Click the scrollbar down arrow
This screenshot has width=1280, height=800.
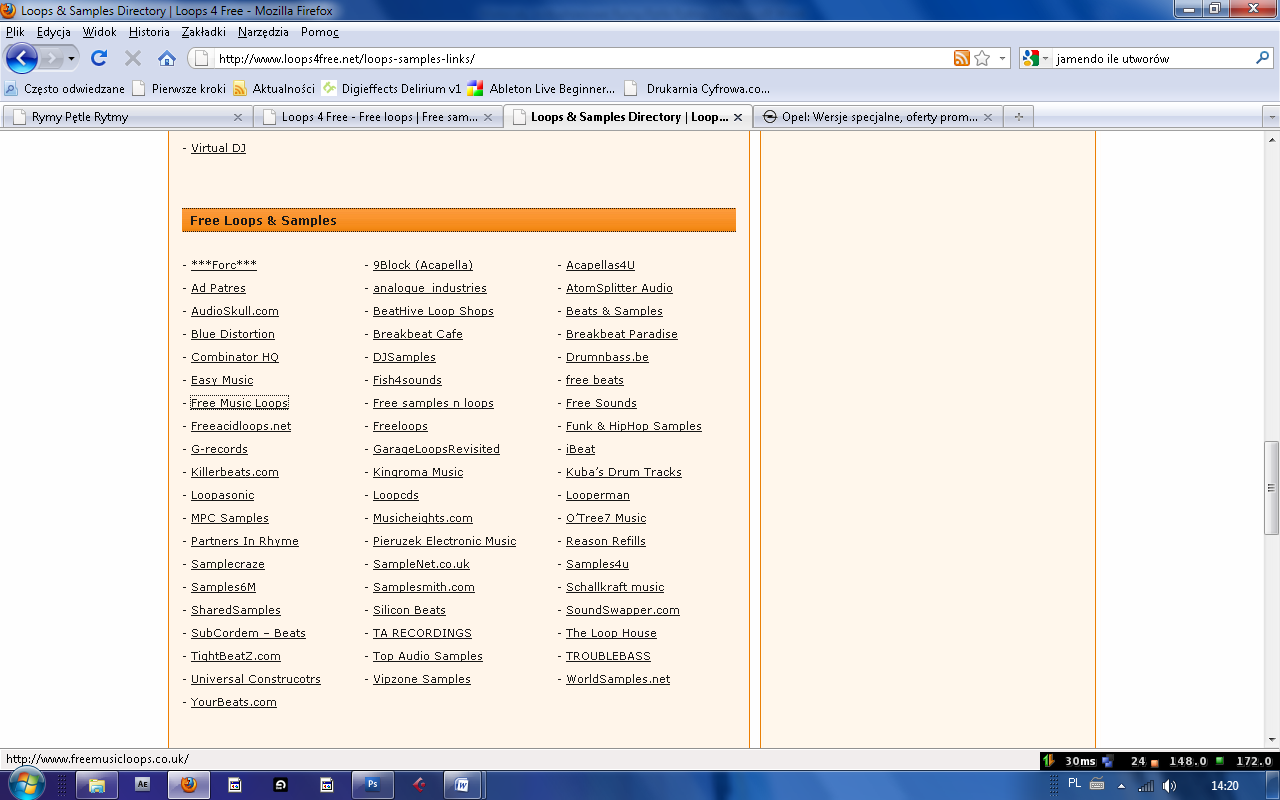click(1271, 741)
